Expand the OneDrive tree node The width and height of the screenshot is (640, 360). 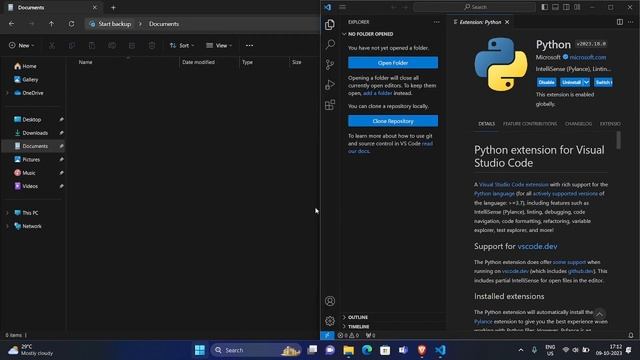point(7,93)
